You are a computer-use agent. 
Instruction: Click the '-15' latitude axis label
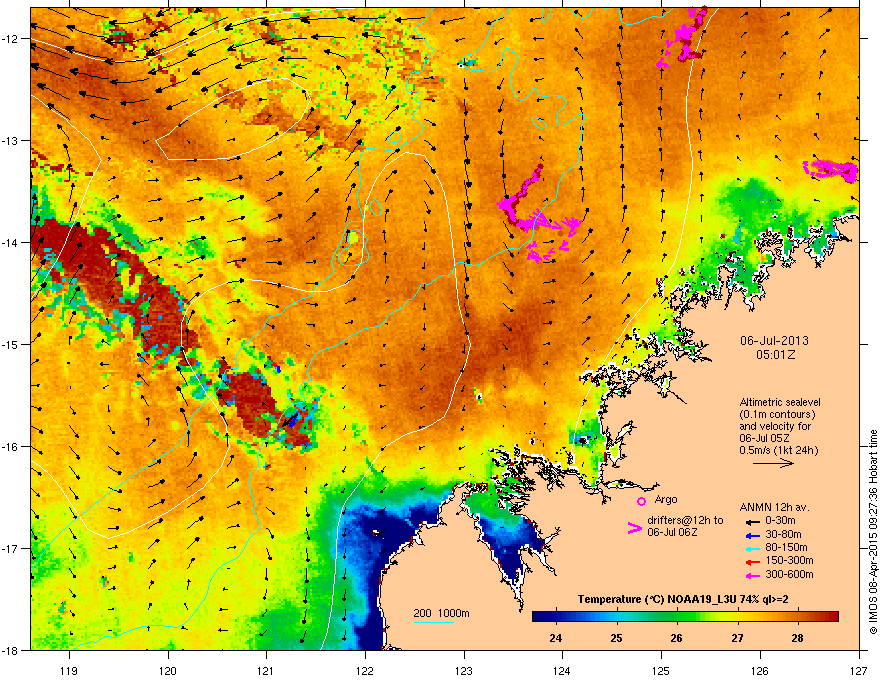point(10,344)
